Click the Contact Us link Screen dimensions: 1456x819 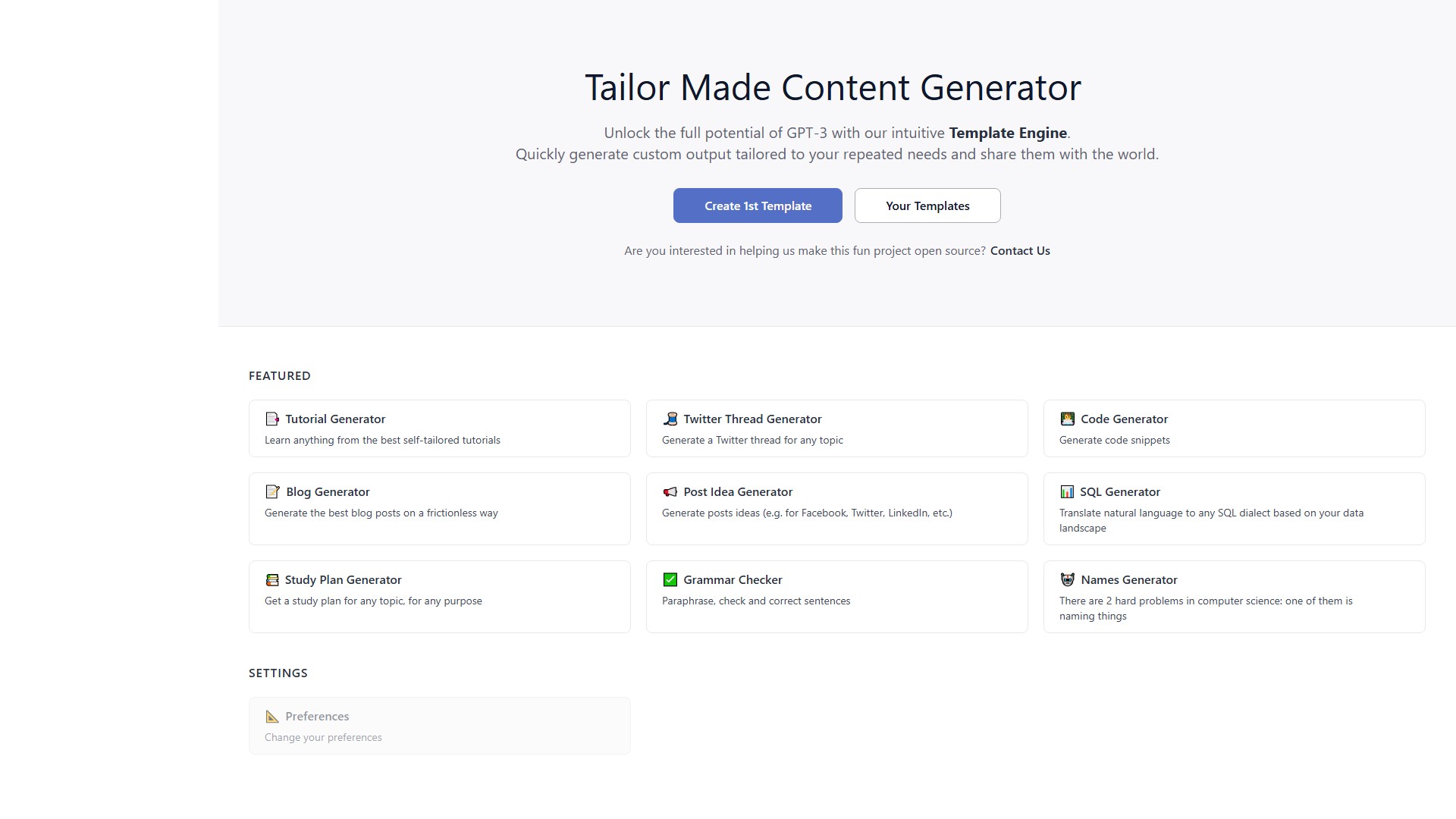tap(1020, 250)
